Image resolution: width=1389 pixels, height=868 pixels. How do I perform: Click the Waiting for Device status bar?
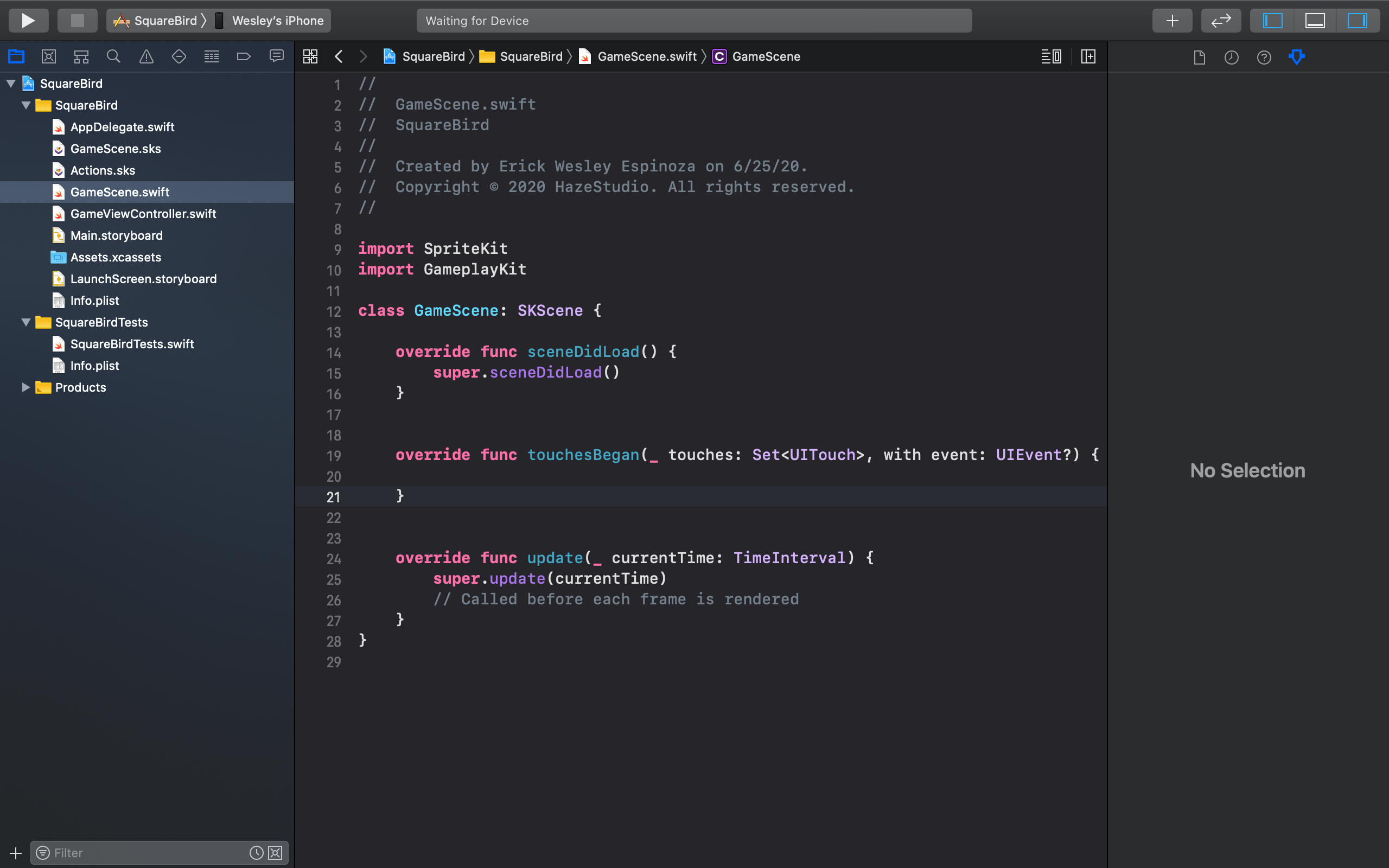coord(694,21)
